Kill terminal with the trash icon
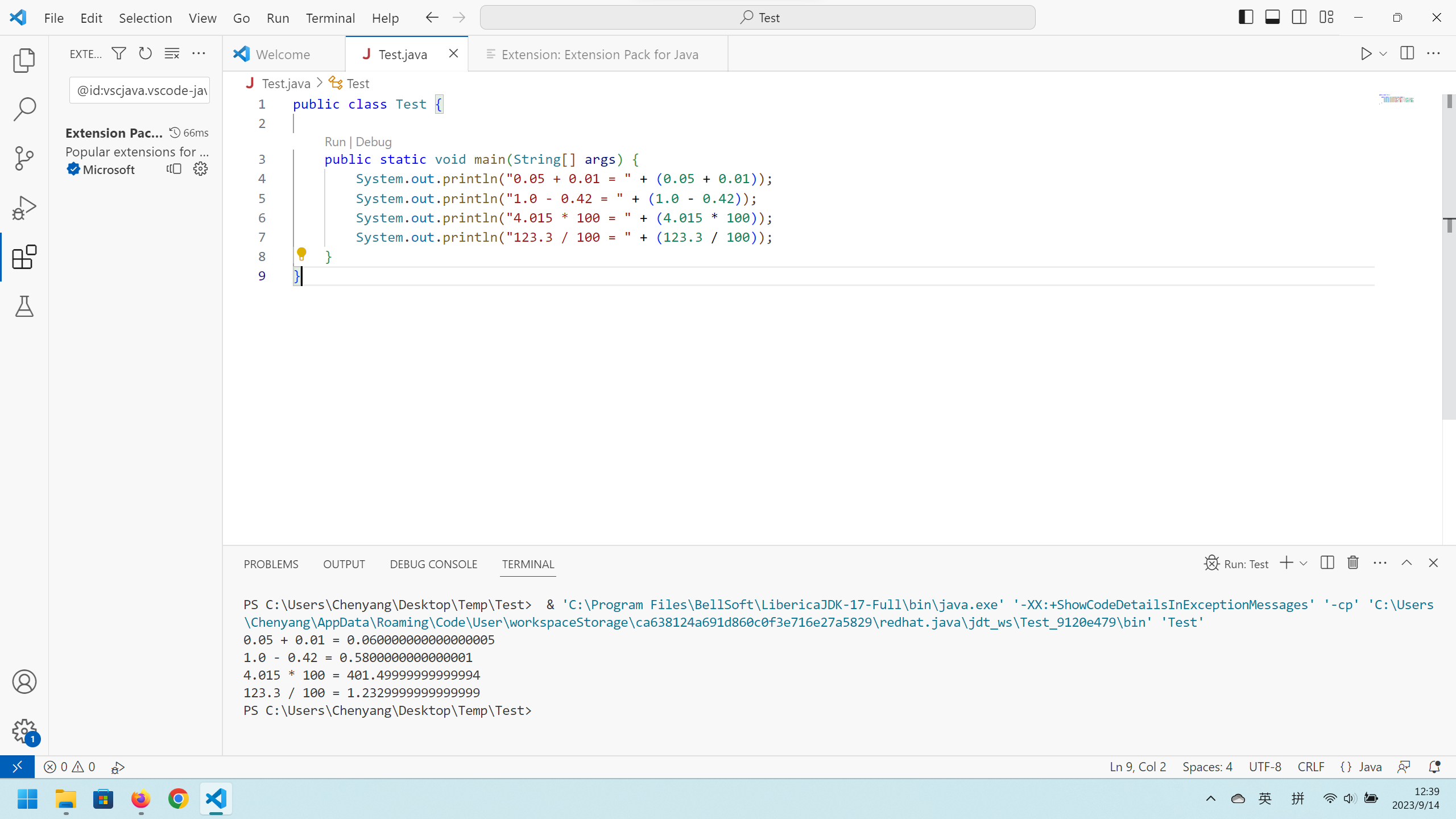Viewport: 1456px width, 819px height. point(1353,563)
